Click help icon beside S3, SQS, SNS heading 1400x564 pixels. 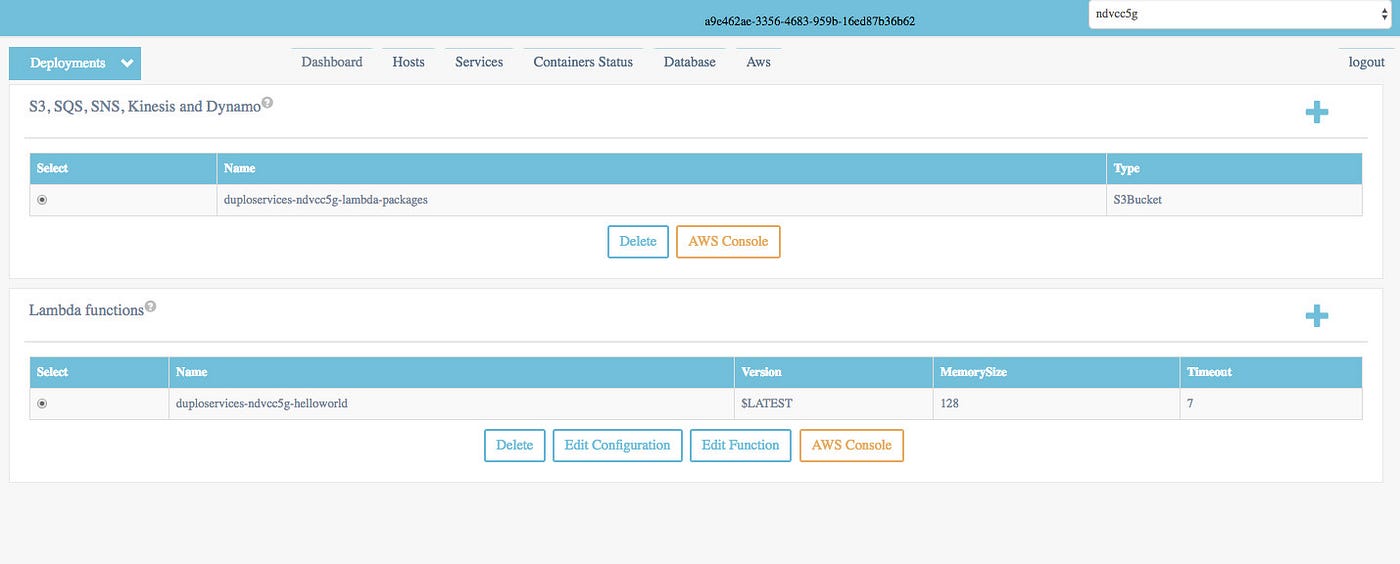(x=267, y=103)
